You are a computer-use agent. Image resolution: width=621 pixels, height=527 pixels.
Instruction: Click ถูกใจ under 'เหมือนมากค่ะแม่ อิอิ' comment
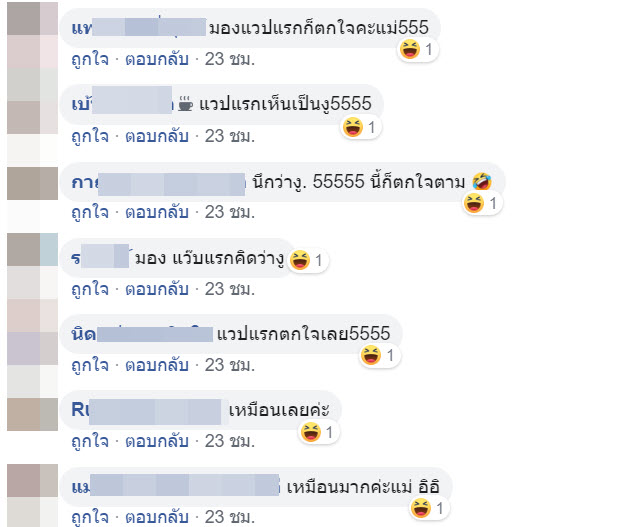coord(90,517)
